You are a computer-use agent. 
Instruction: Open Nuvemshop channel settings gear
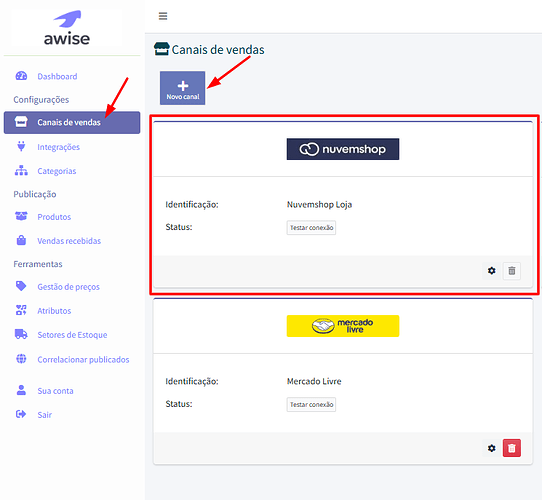tap(492, 270)
